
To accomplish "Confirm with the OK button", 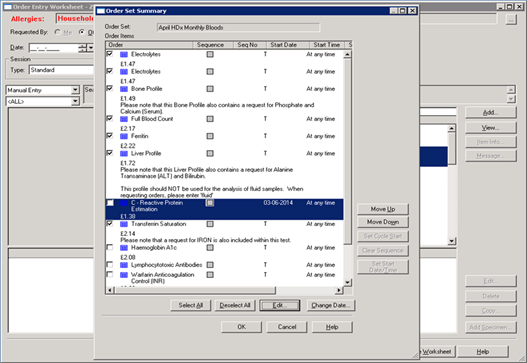I will [x=241, y=327].
